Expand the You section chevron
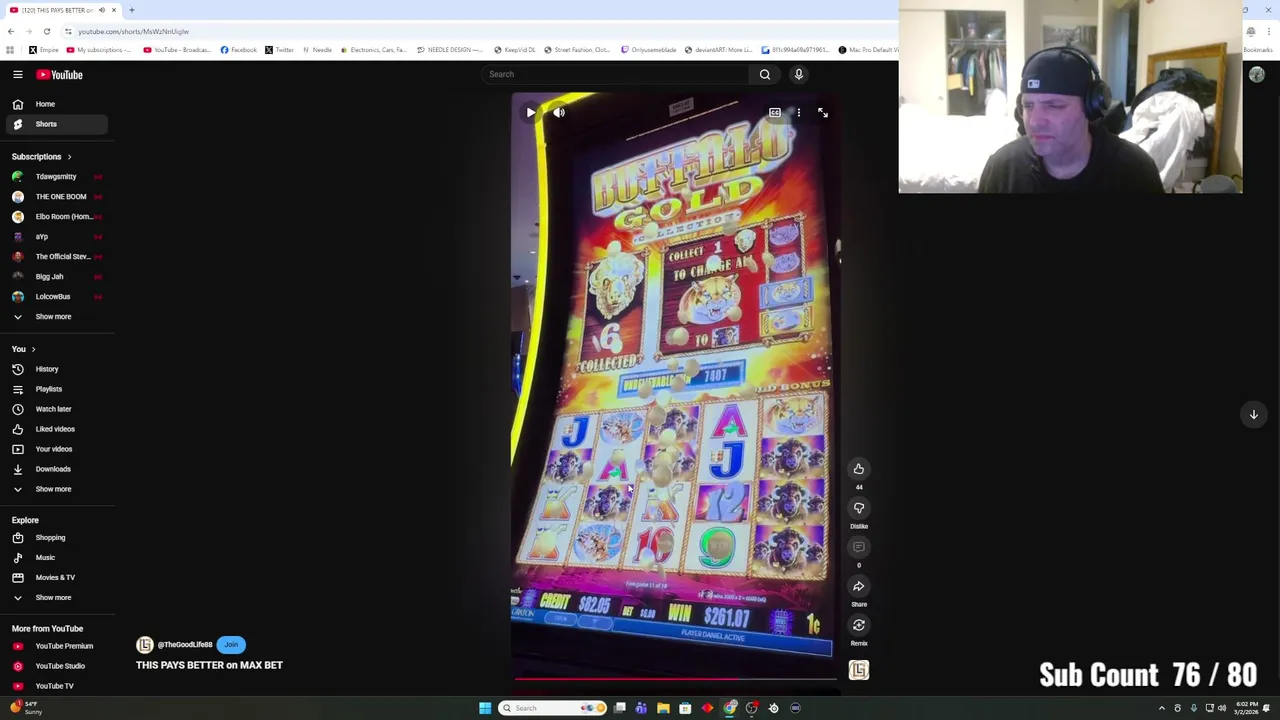1280x720 pixels. click(33, 349)
